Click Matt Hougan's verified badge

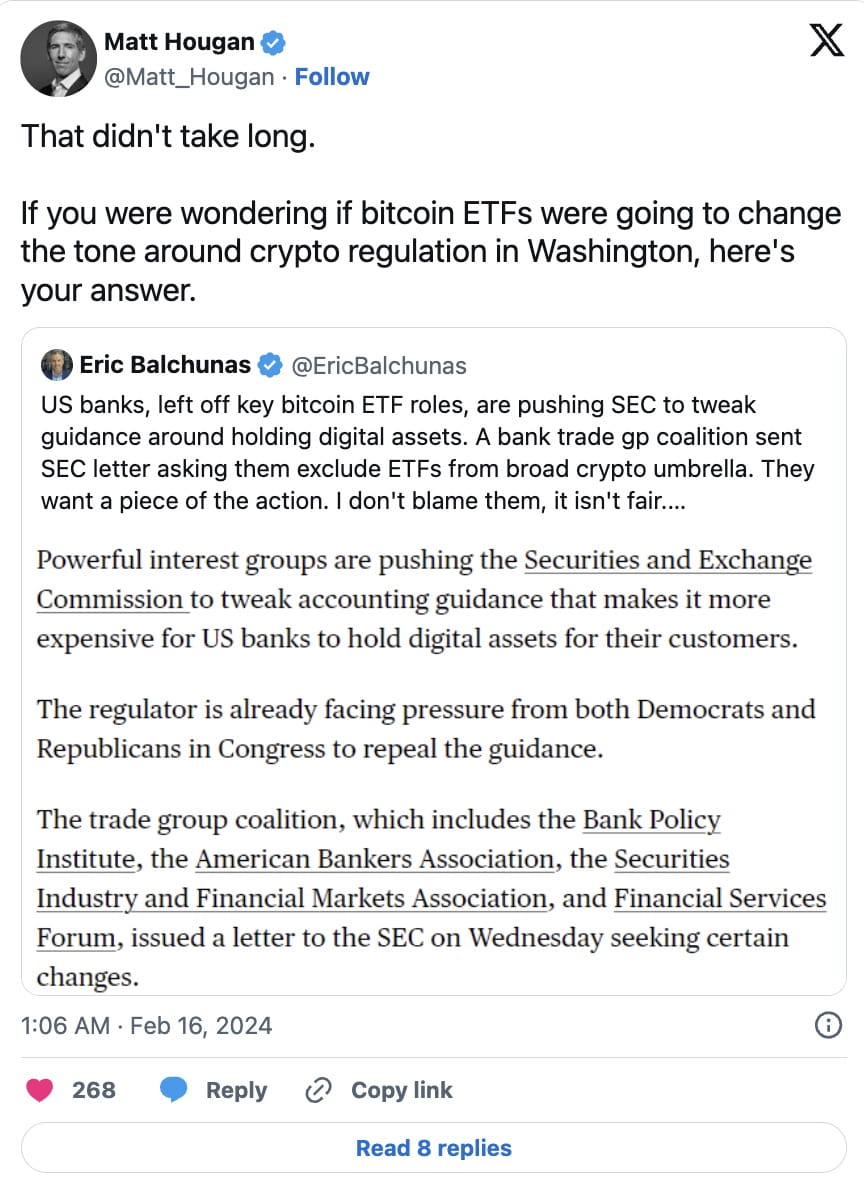pyautogui.click(x=272, y=41)
